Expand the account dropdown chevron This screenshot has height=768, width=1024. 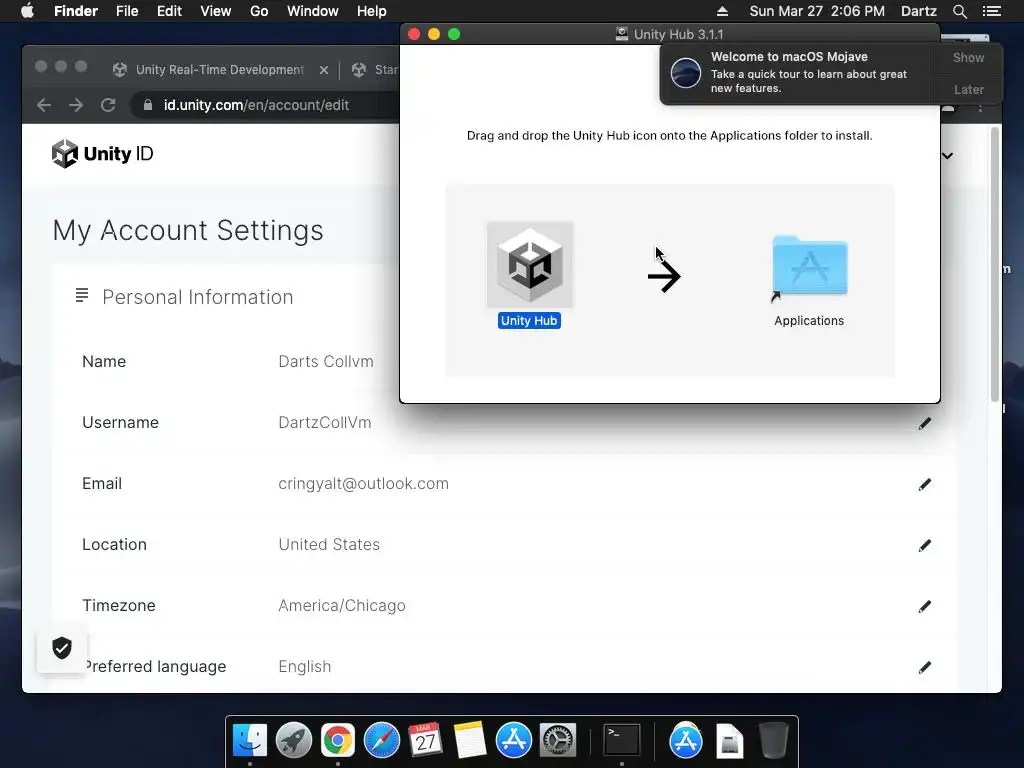[948, 155]
